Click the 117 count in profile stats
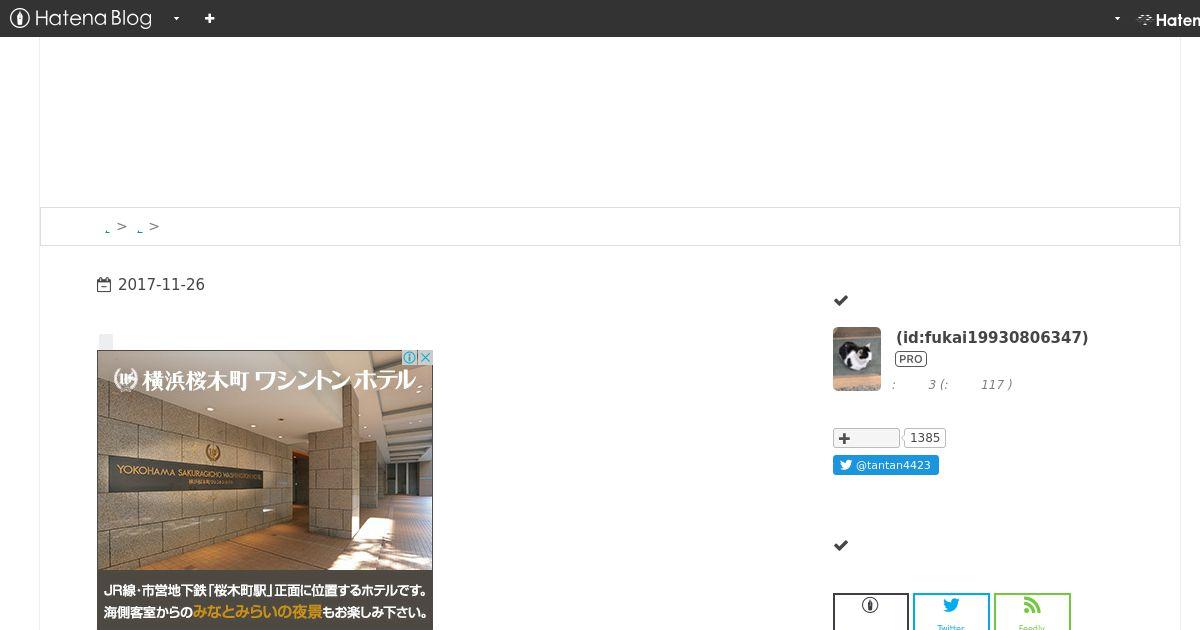The height and width of the screenshot is (630, 1200). click(992, 385)
